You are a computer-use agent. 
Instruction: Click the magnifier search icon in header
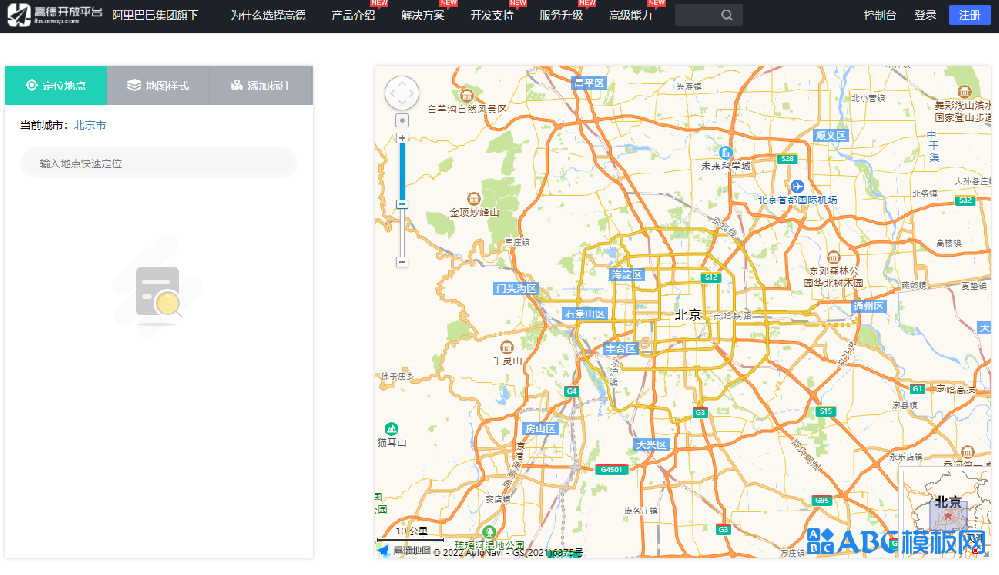(x=727, y=15)
